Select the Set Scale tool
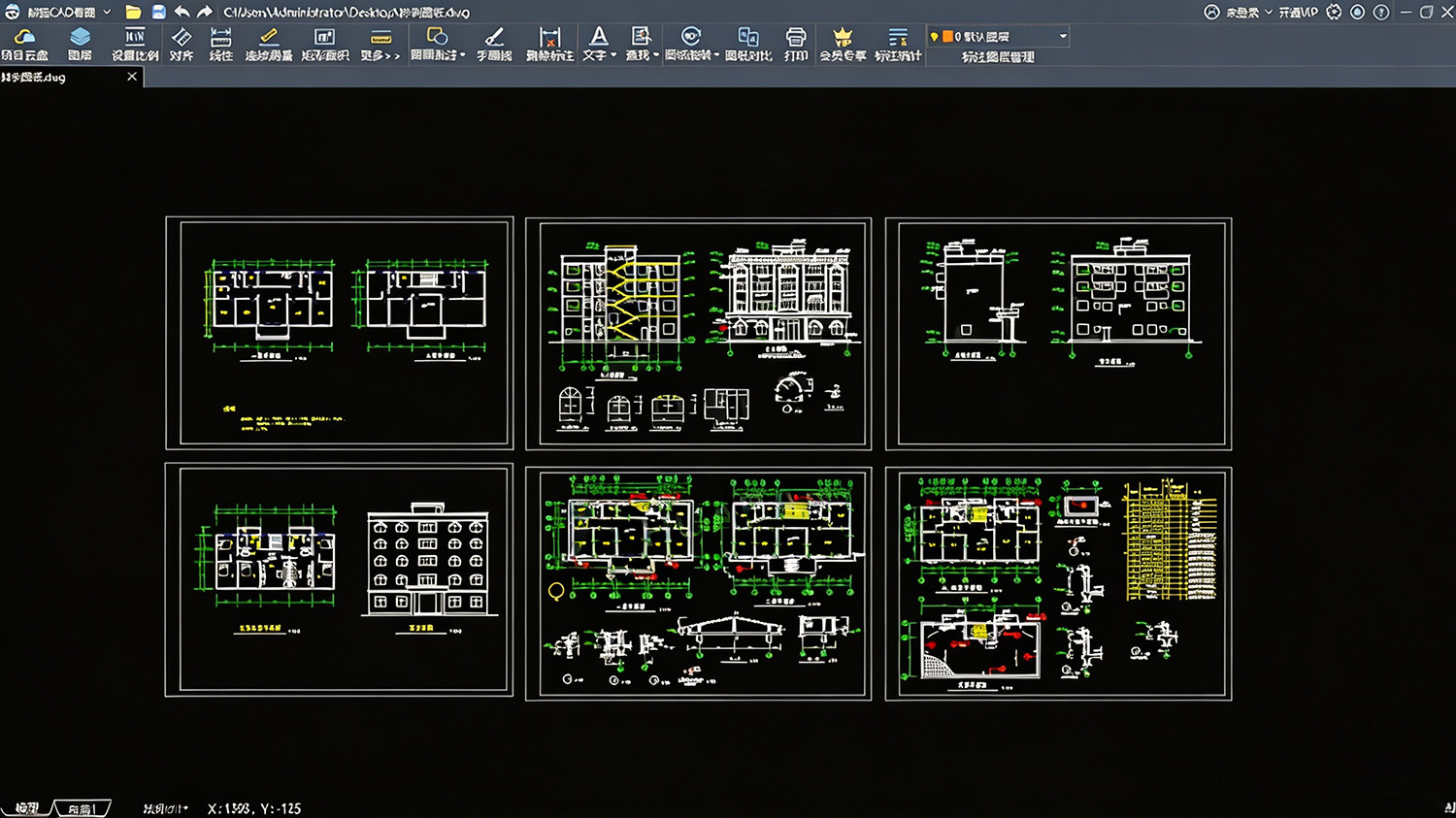 click(135, 45)
